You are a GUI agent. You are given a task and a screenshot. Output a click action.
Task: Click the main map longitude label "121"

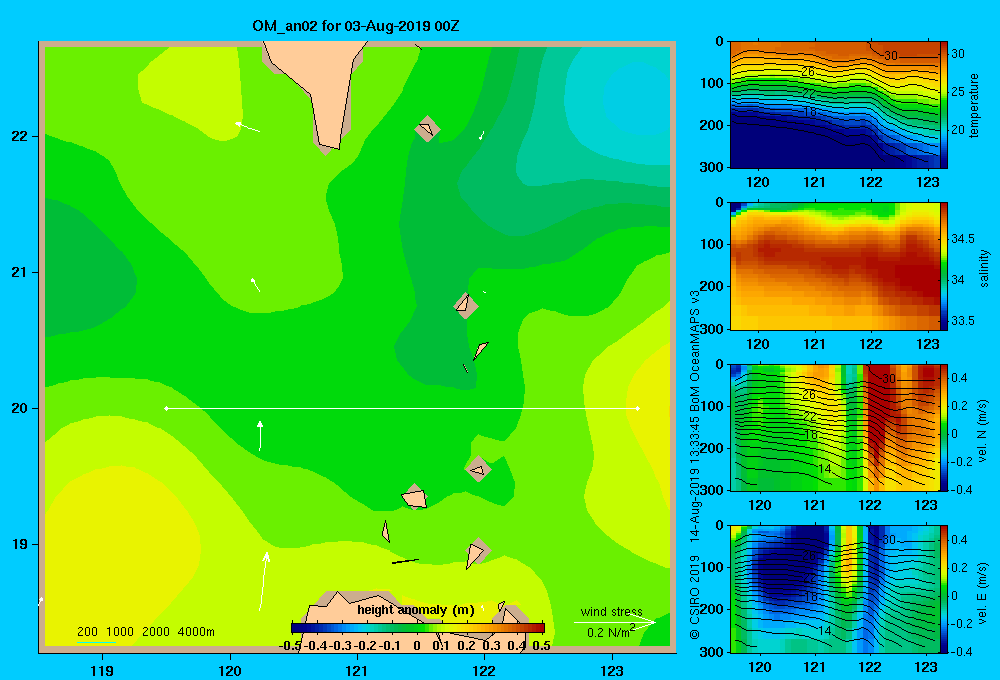tap(357, 670)
